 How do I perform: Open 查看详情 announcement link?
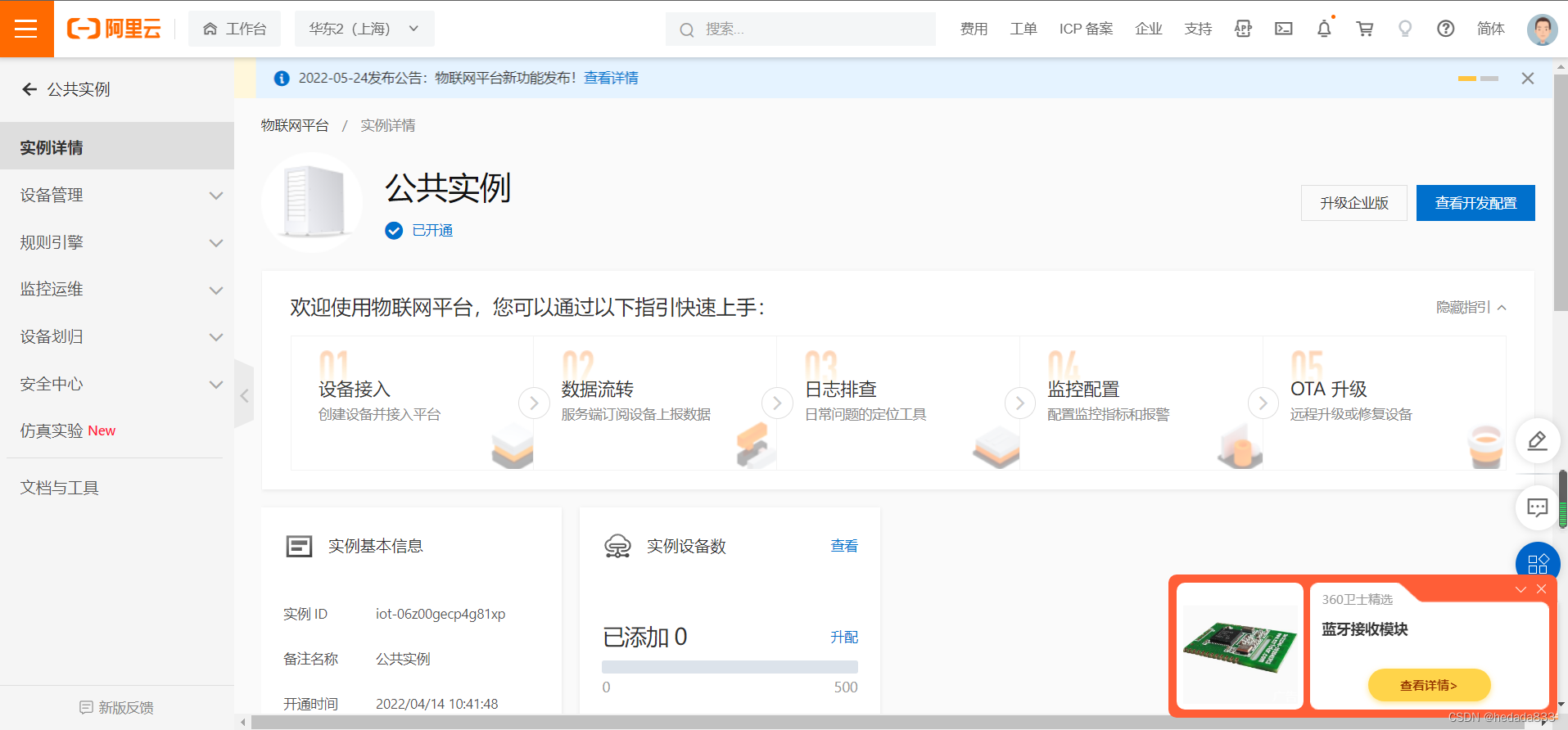(x=611, y=78)
